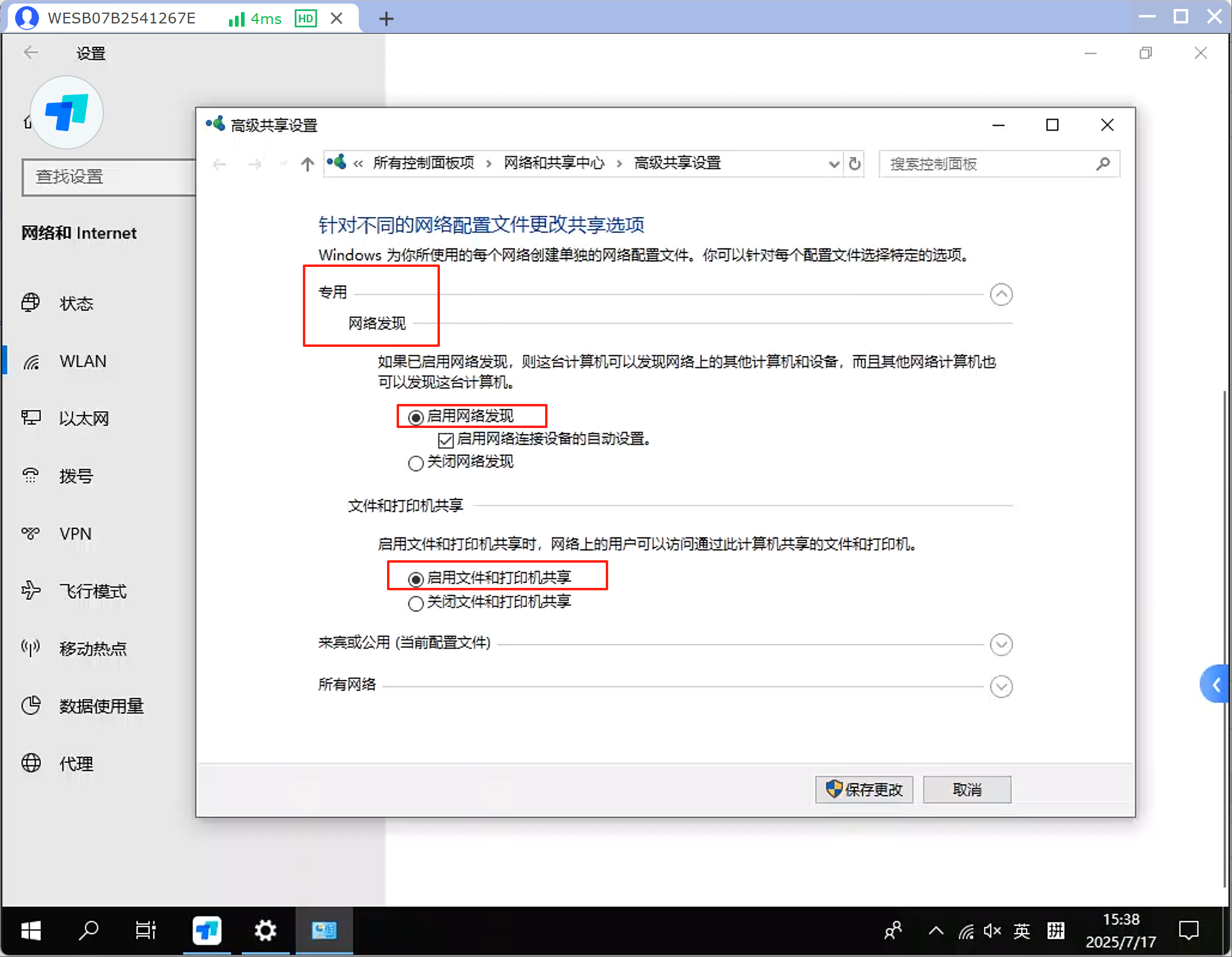This screenshot has width=1232, height=957.
Task: Click the Task View taskbar icon
Action: click(x=145, y=931)
